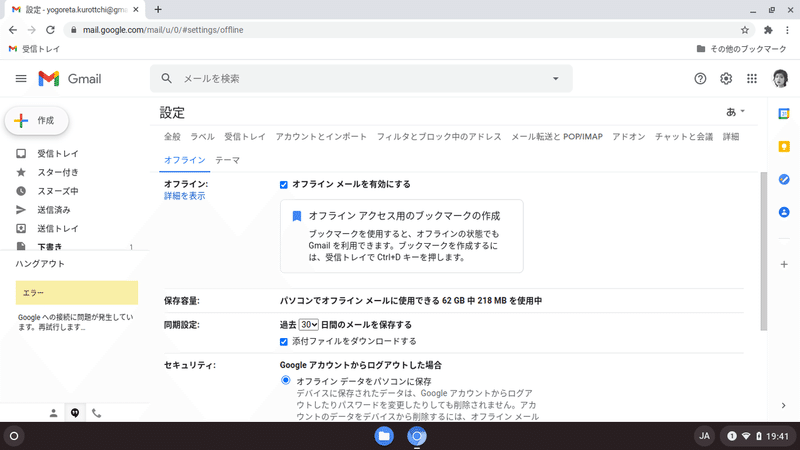The height and width of the screenshot is (450, 800).
Task: Click the search magnifier icon
Action: point(166,79)
